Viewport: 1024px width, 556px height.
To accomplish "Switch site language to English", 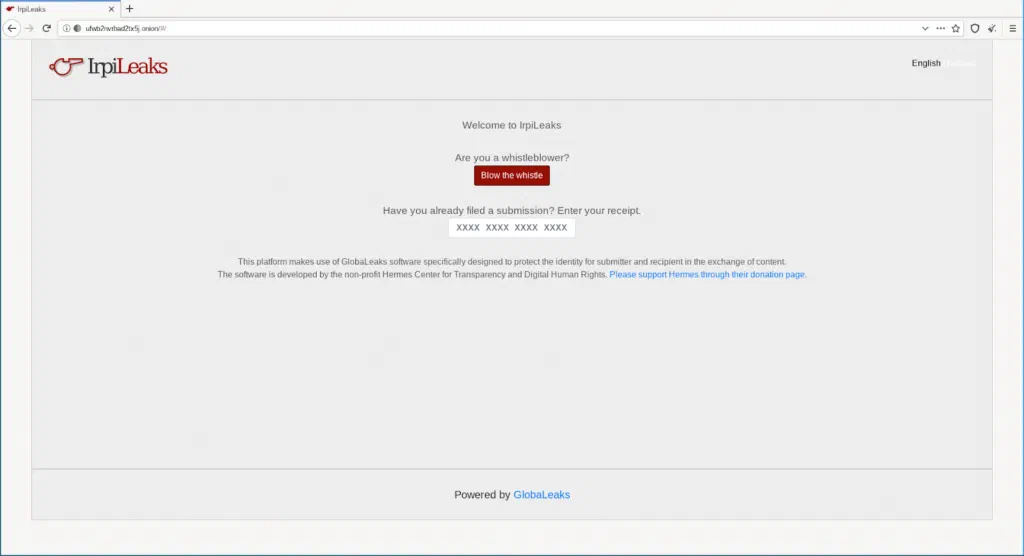I will [x=925, y=63].
